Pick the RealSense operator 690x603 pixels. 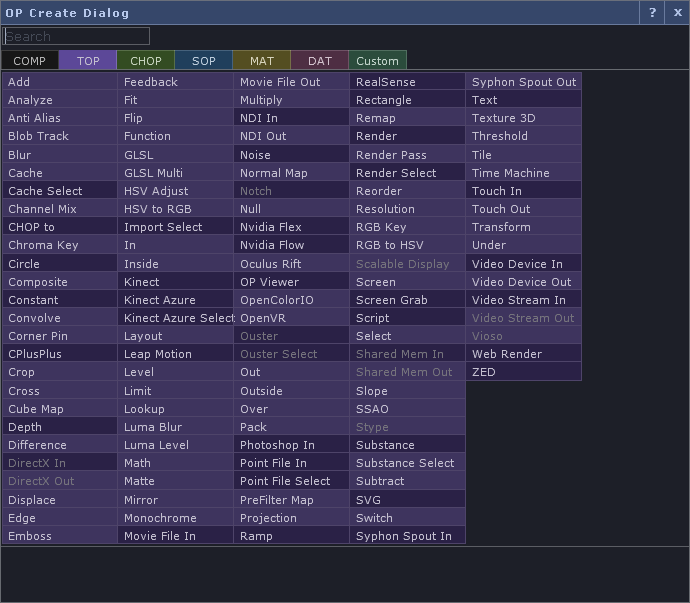click(407, 82)
